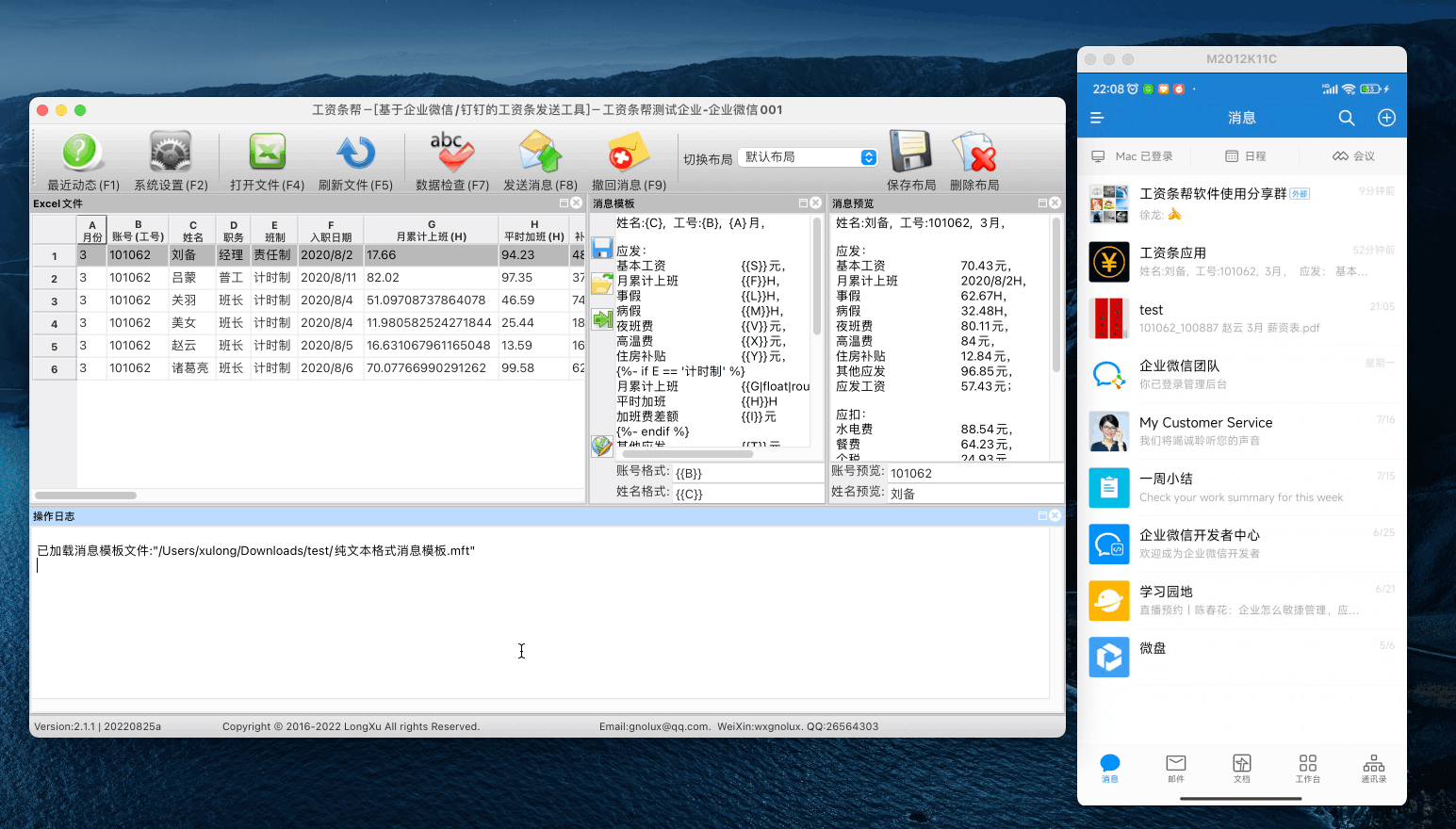The image size is (1456, 829).
Task: Open 企业微信团队 conversation
Action: pyautogui.click(x=1242, y=374)
